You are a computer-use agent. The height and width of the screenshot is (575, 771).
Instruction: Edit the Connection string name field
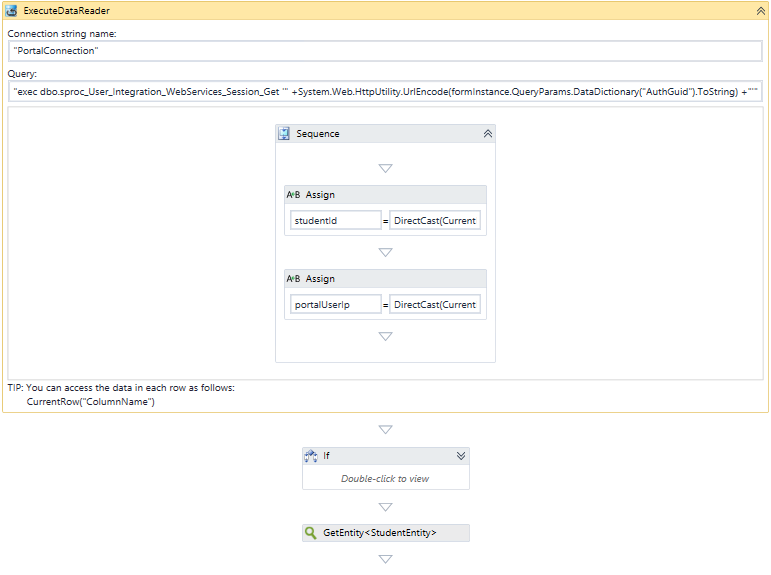[385, 51]
